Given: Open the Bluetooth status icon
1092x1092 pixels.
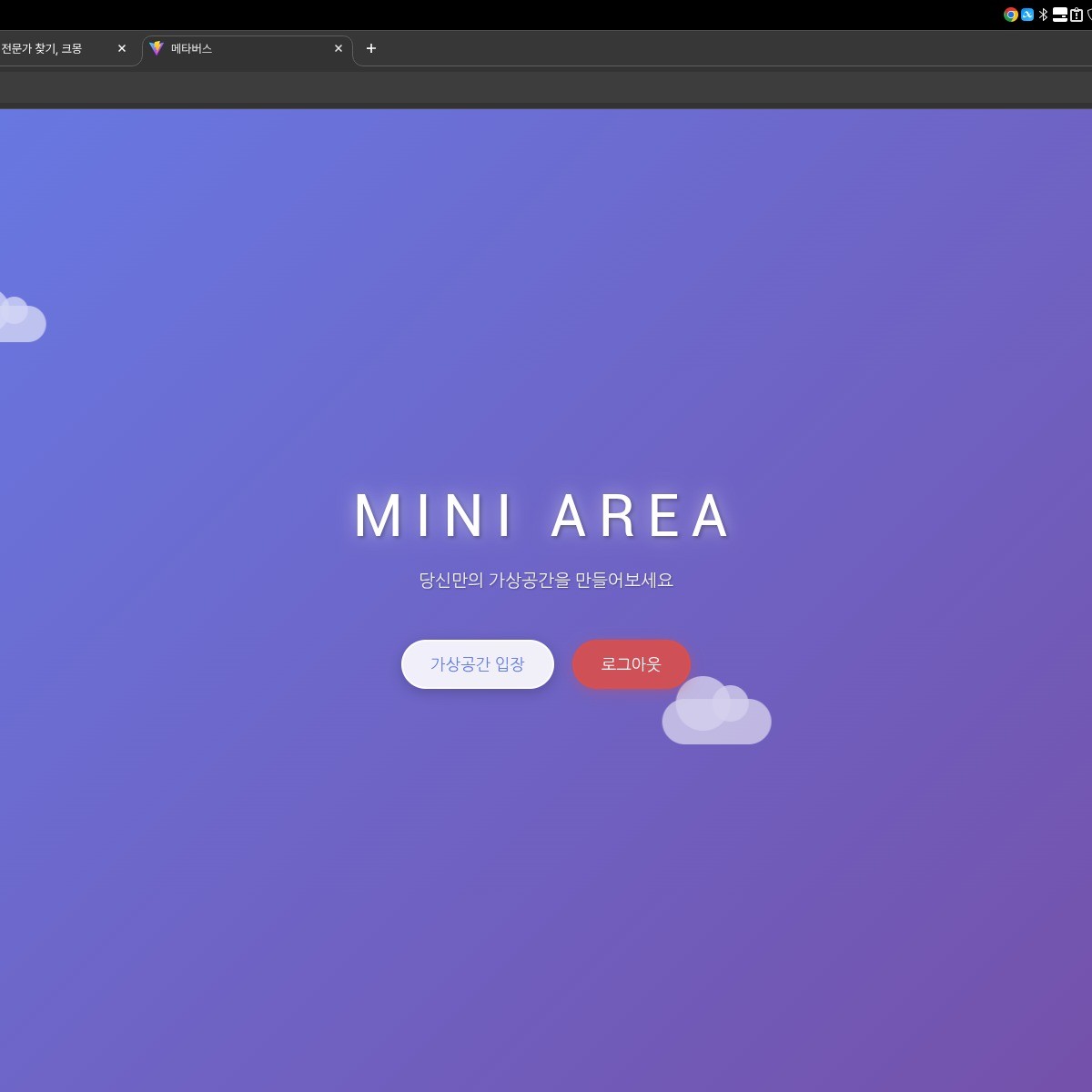Looking at the screenshot, I should pyautogui.click(x=1044, y=15).
